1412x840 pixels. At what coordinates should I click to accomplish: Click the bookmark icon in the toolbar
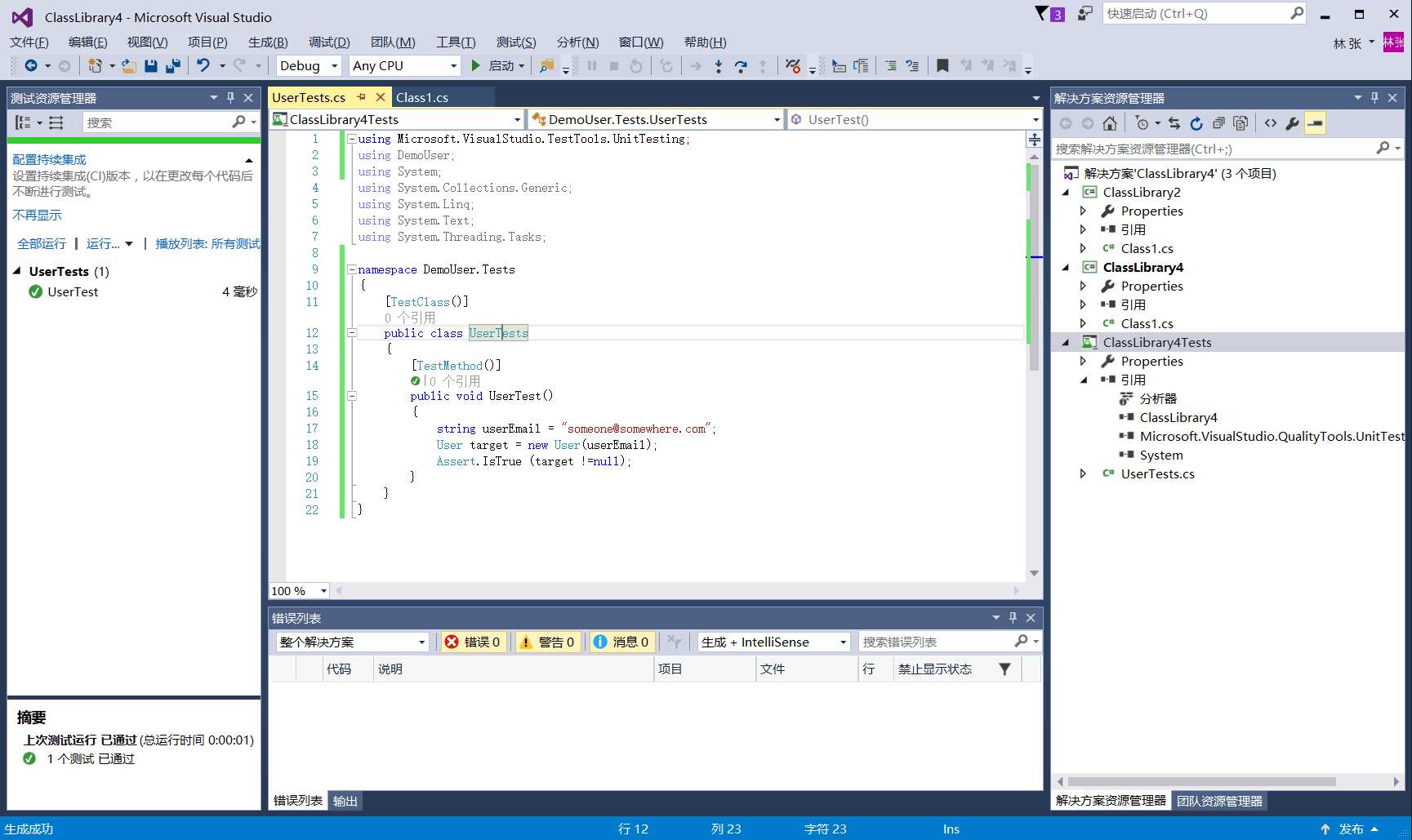(x=942, y=66)
